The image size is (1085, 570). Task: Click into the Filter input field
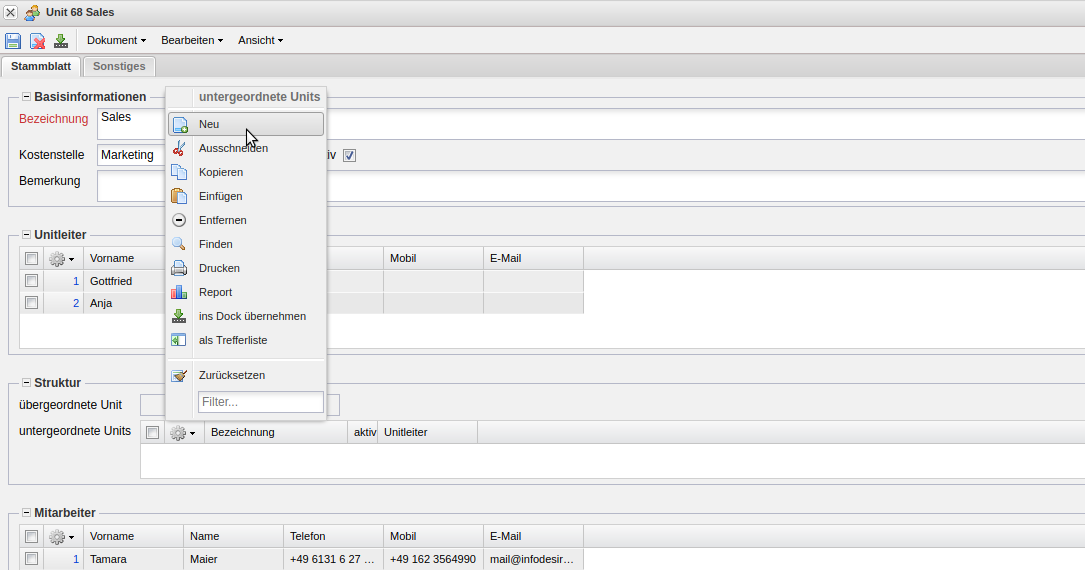(x=260, y=402)
